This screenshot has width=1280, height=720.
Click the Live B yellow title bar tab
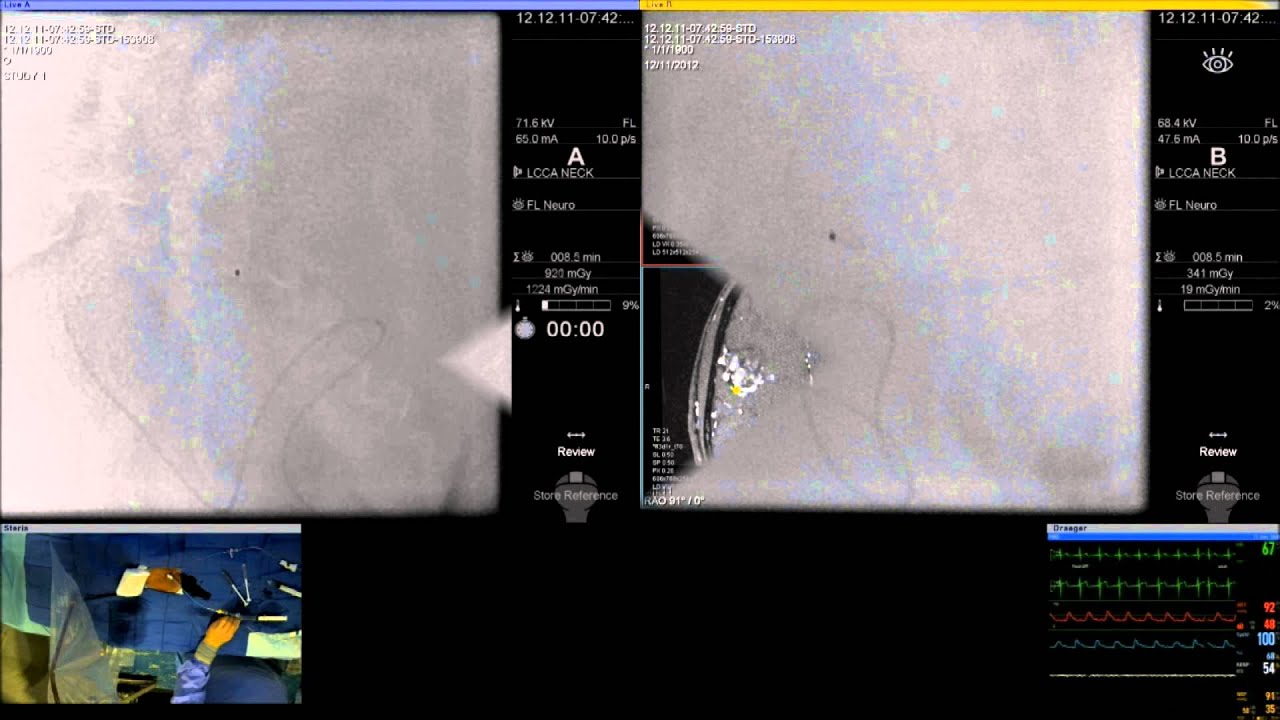tap(960, 5)
